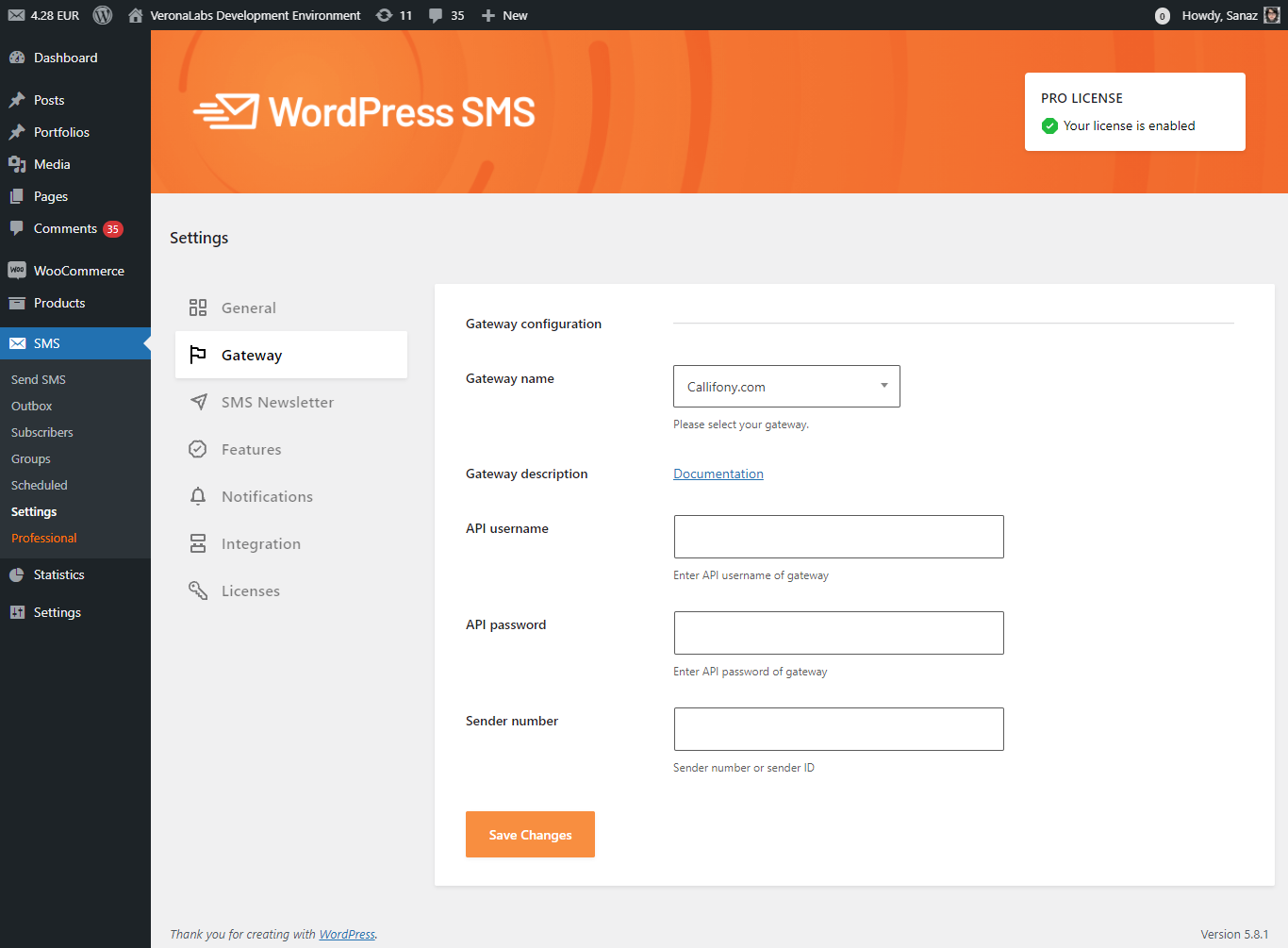Open Send SMS submenu item
The height and width of the screenshot is (948, 1288).
click(39, 379)
